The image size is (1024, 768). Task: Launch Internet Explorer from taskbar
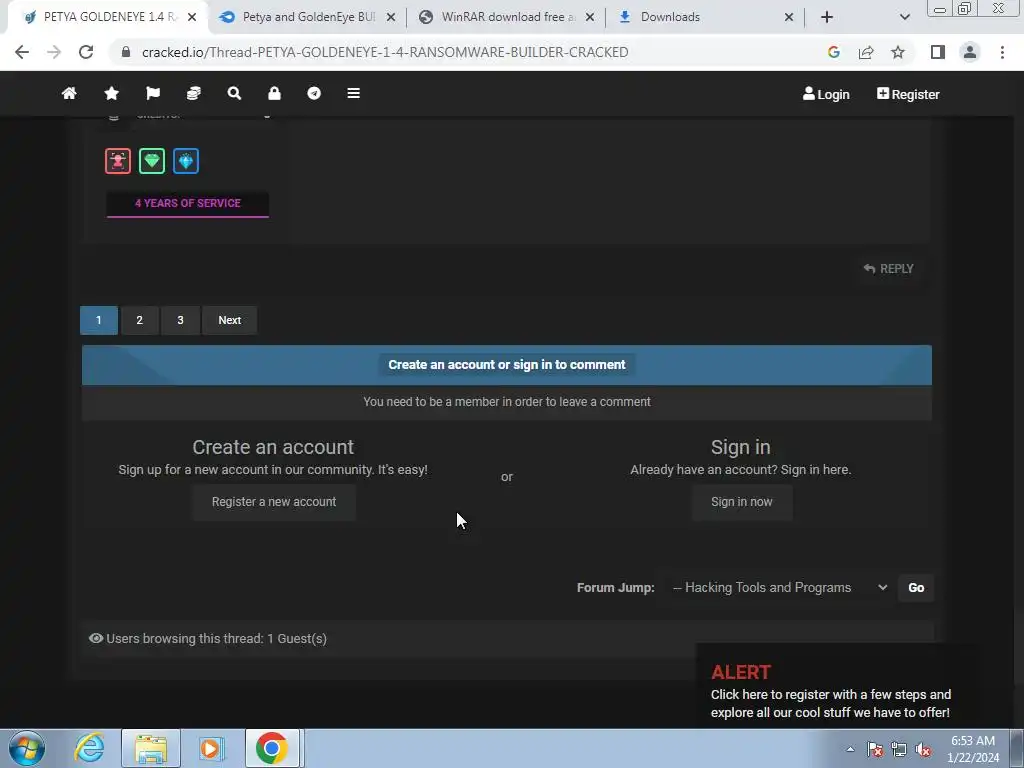(89, 748)
